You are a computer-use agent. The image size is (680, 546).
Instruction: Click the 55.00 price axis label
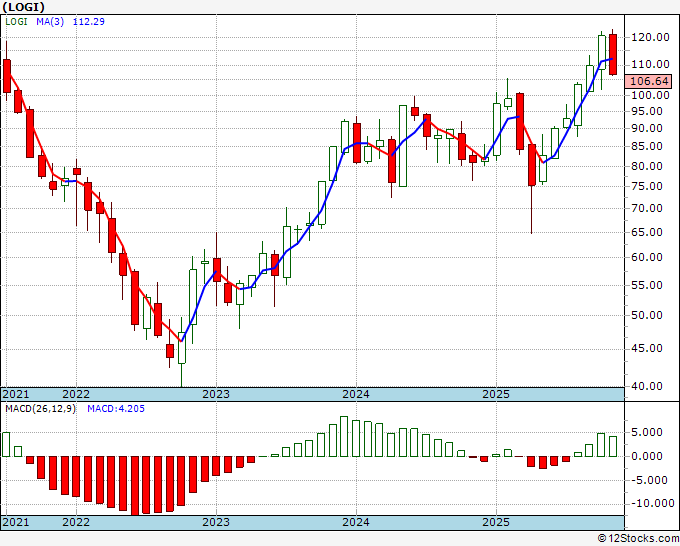647,285
